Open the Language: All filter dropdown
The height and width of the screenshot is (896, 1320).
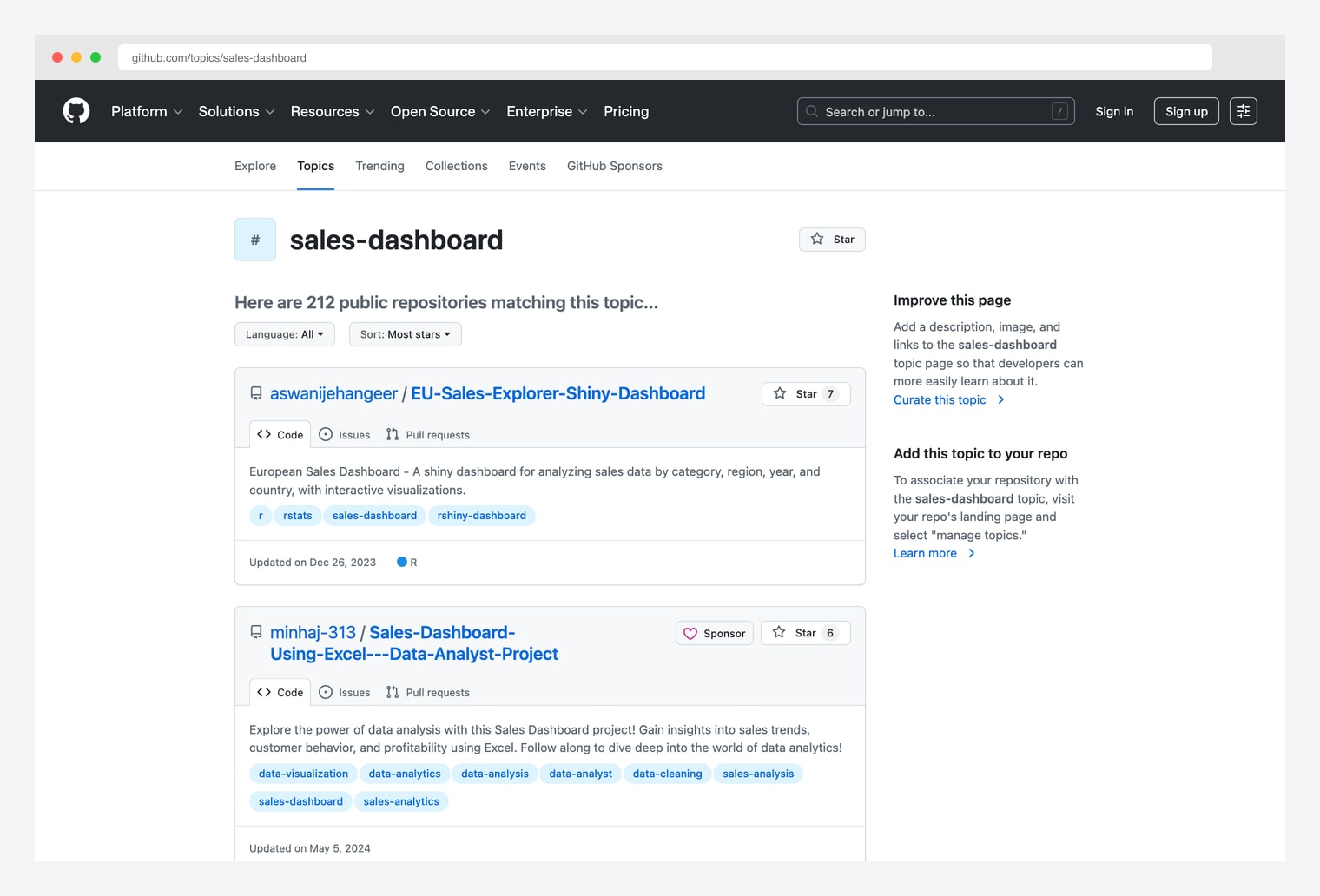(285, 334)
